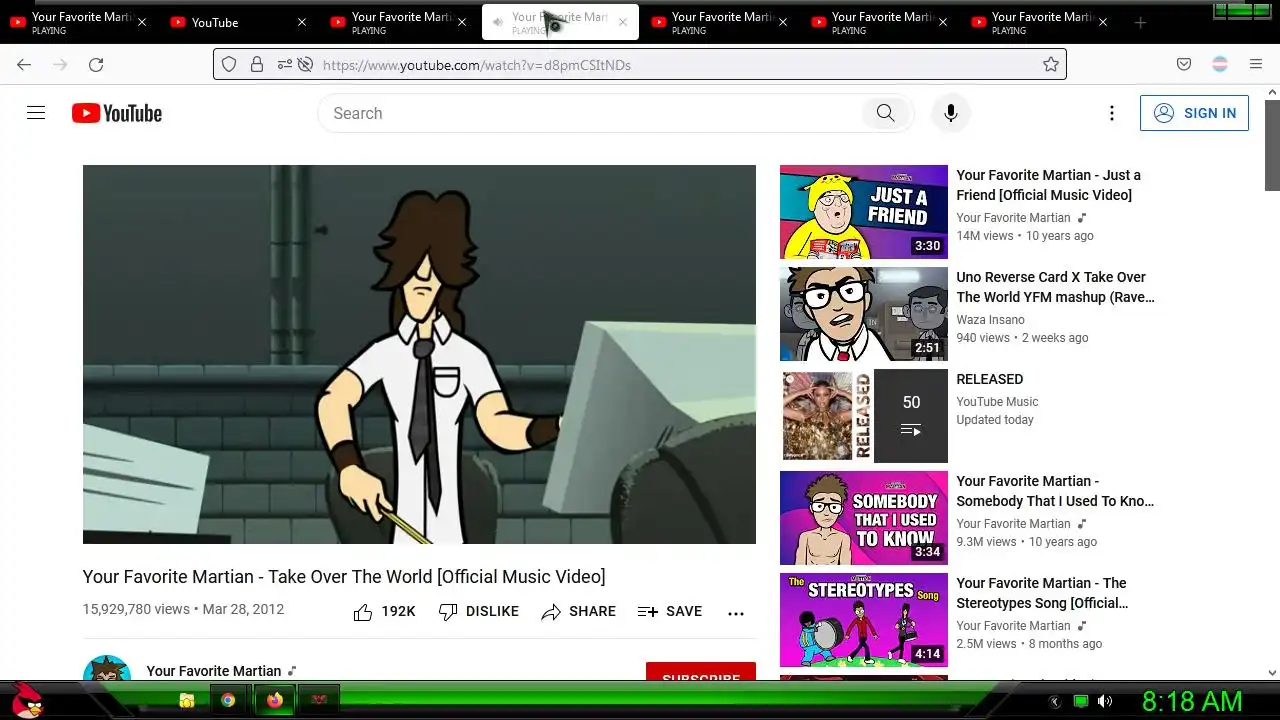Screen dimensions: 1280x720
Task: Save page to Pocket icon
Action: (1184, 64)
